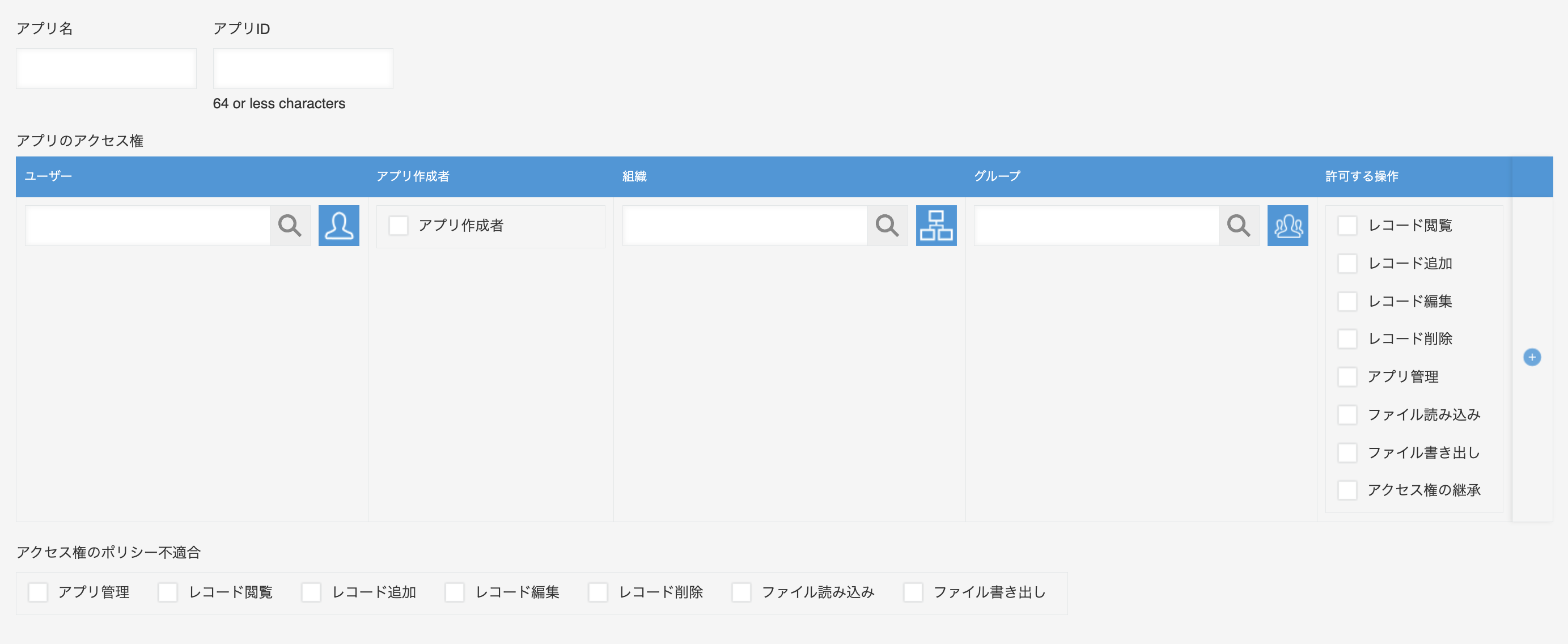Check レコード追加 in policy nonconformity row
The image size is (1568, 644).
click(311, 592)
